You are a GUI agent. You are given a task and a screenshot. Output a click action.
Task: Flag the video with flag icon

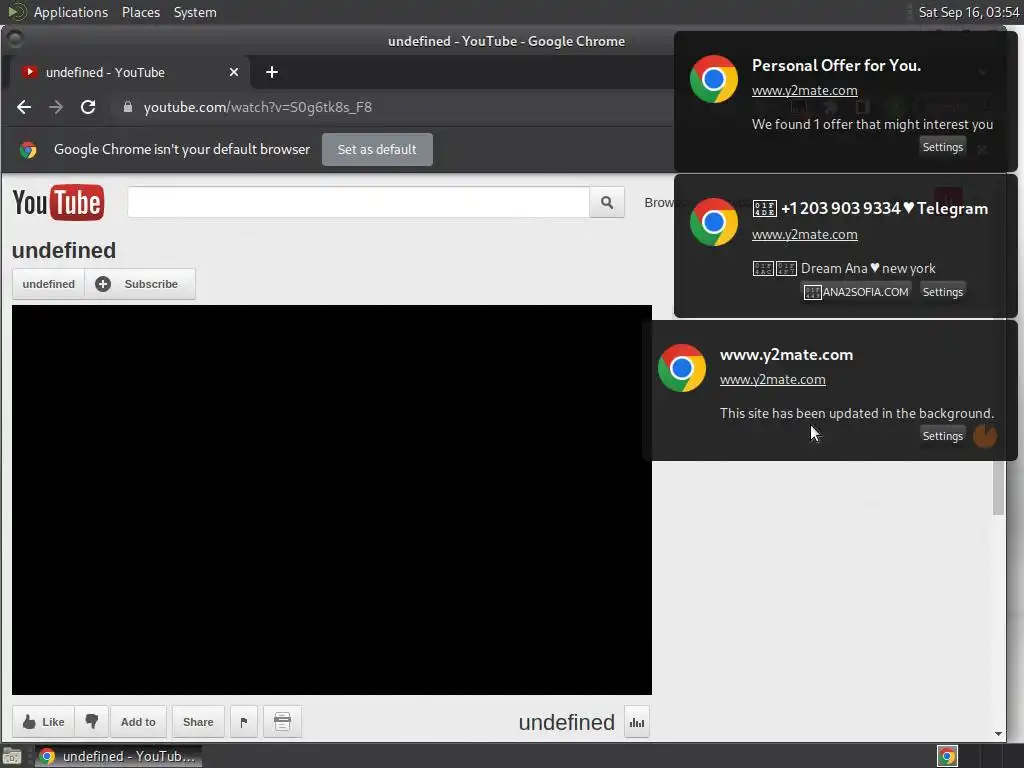(x=244, y=722)
